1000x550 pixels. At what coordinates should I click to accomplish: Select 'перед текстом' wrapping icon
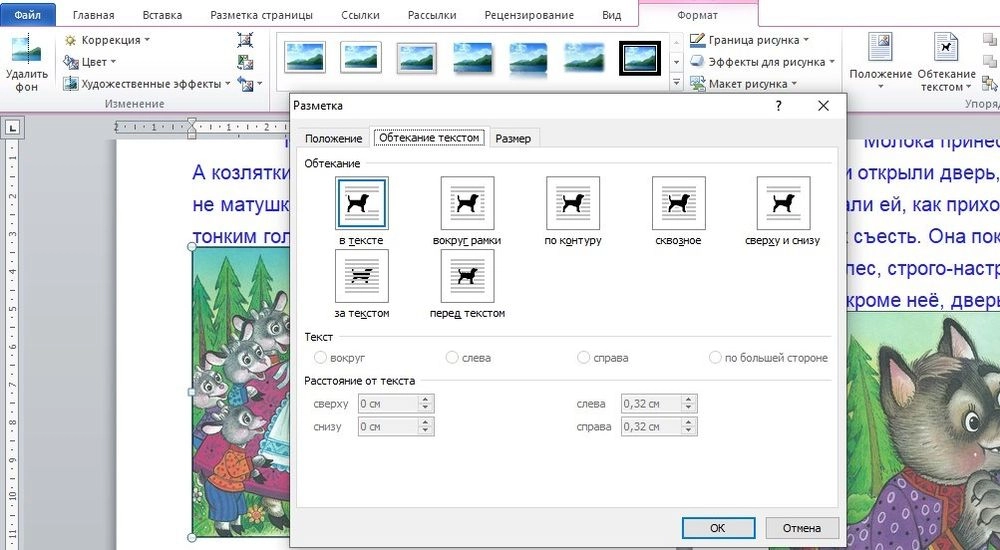coord(467,276)
